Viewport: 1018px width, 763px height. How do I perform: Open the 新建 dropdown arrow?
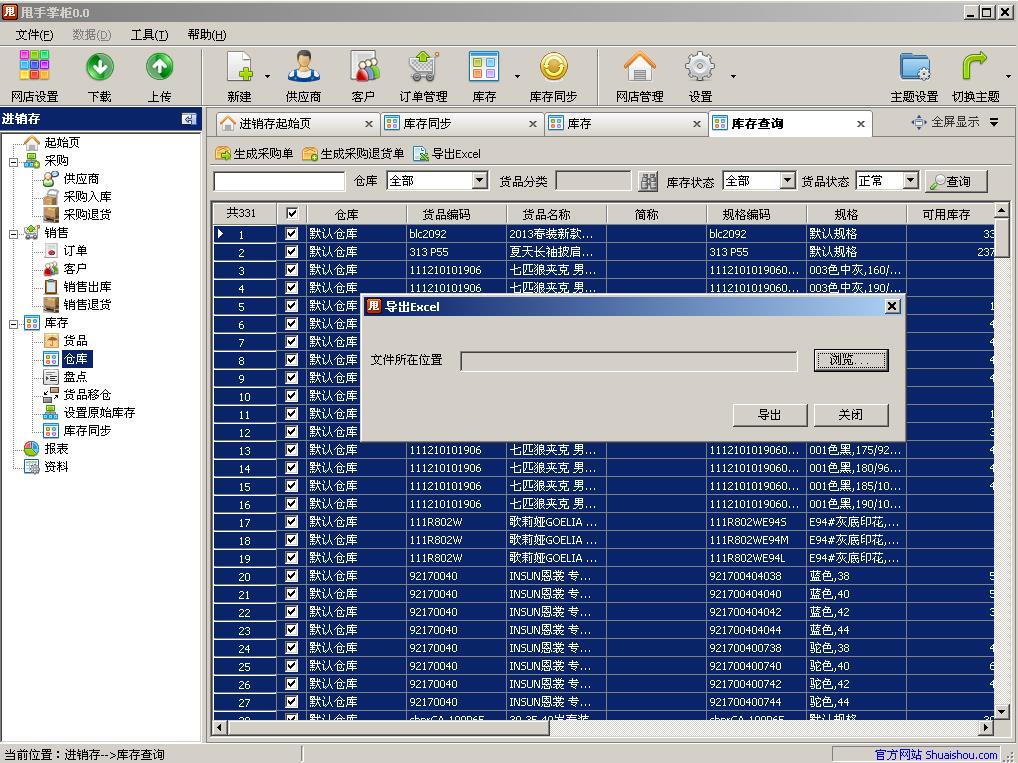point(267,77)
